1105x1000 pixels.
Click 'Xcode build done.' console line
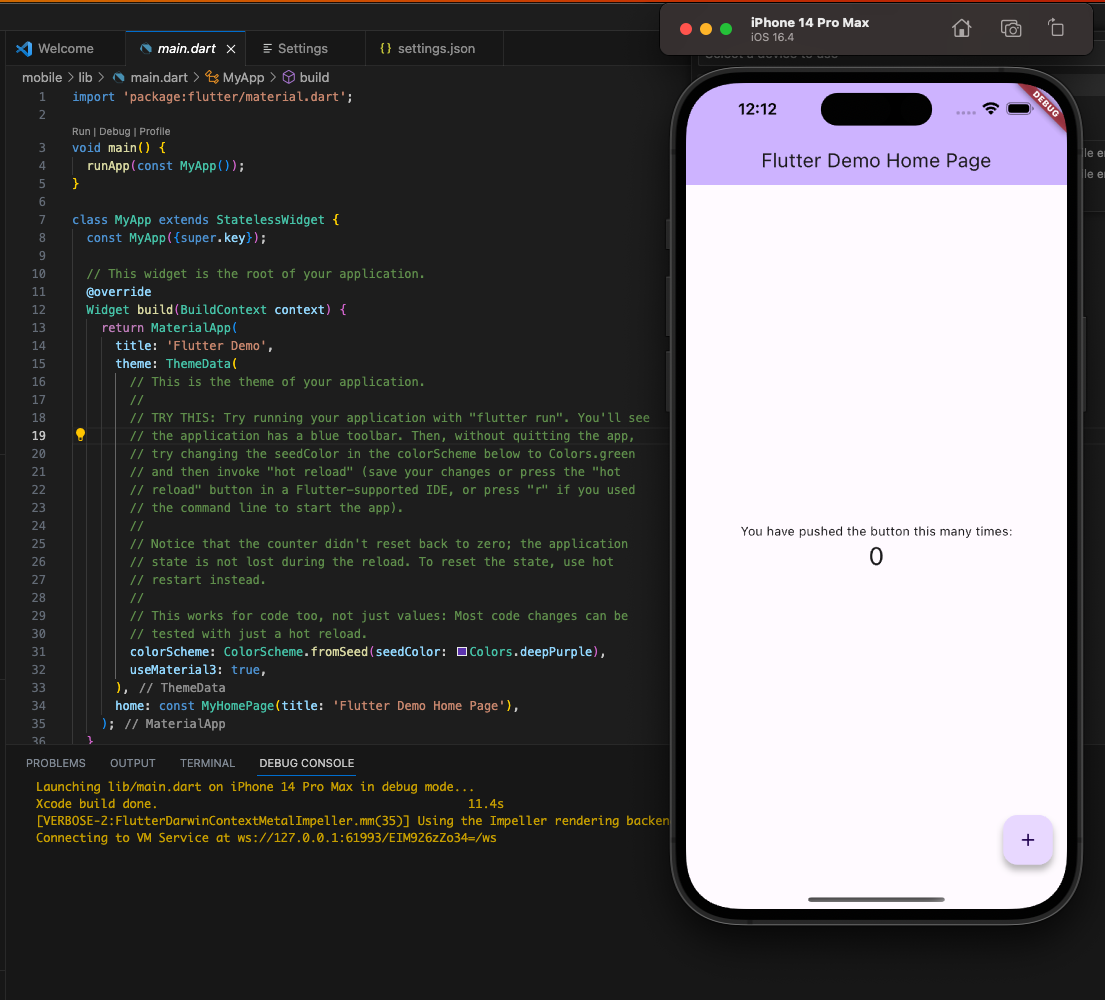[x=97, y=803]
